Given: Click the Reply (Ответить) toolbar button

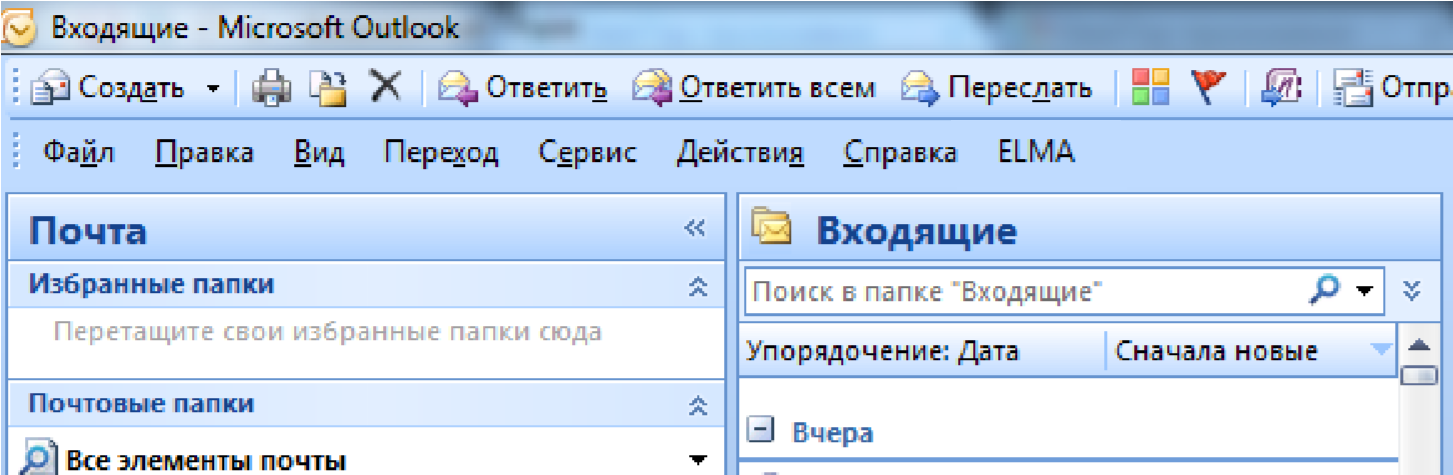Looking at the screenshot, I should (x=525, y=89).
